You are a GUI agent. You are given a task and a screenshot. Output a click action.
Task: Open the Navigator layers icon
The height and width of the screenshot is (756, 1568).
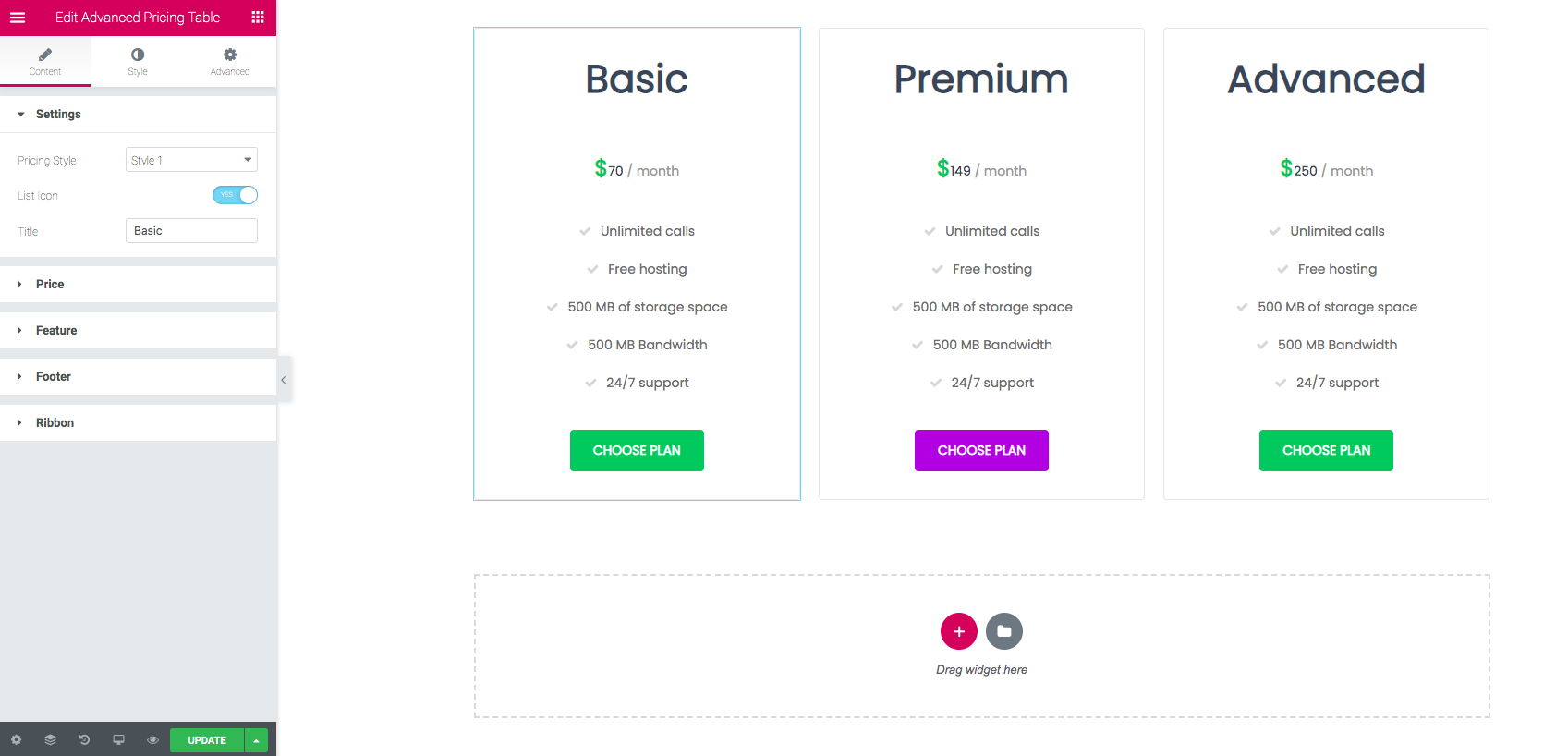(50, 740)
